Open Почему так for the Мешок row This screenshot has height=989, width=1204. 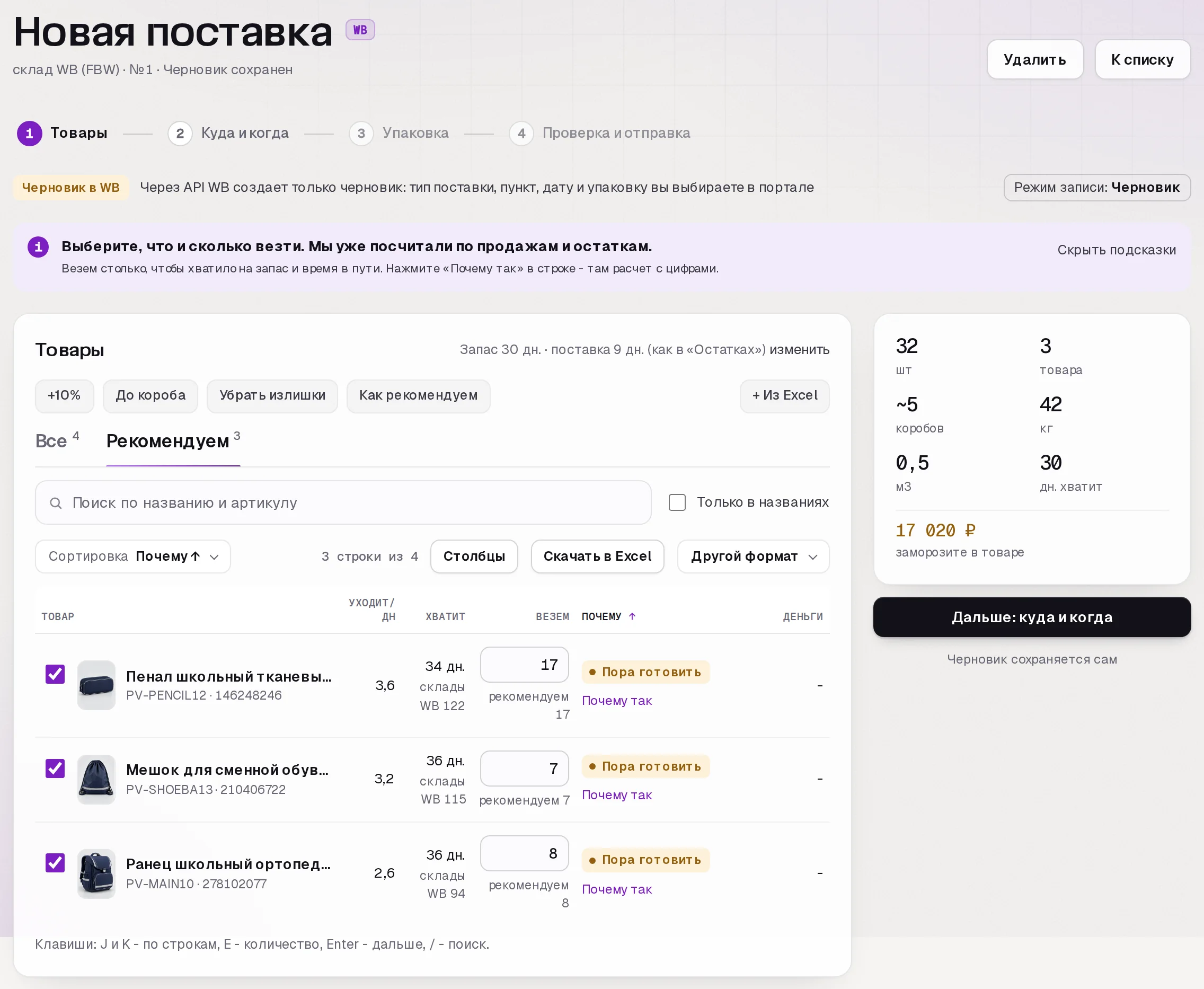617,794
